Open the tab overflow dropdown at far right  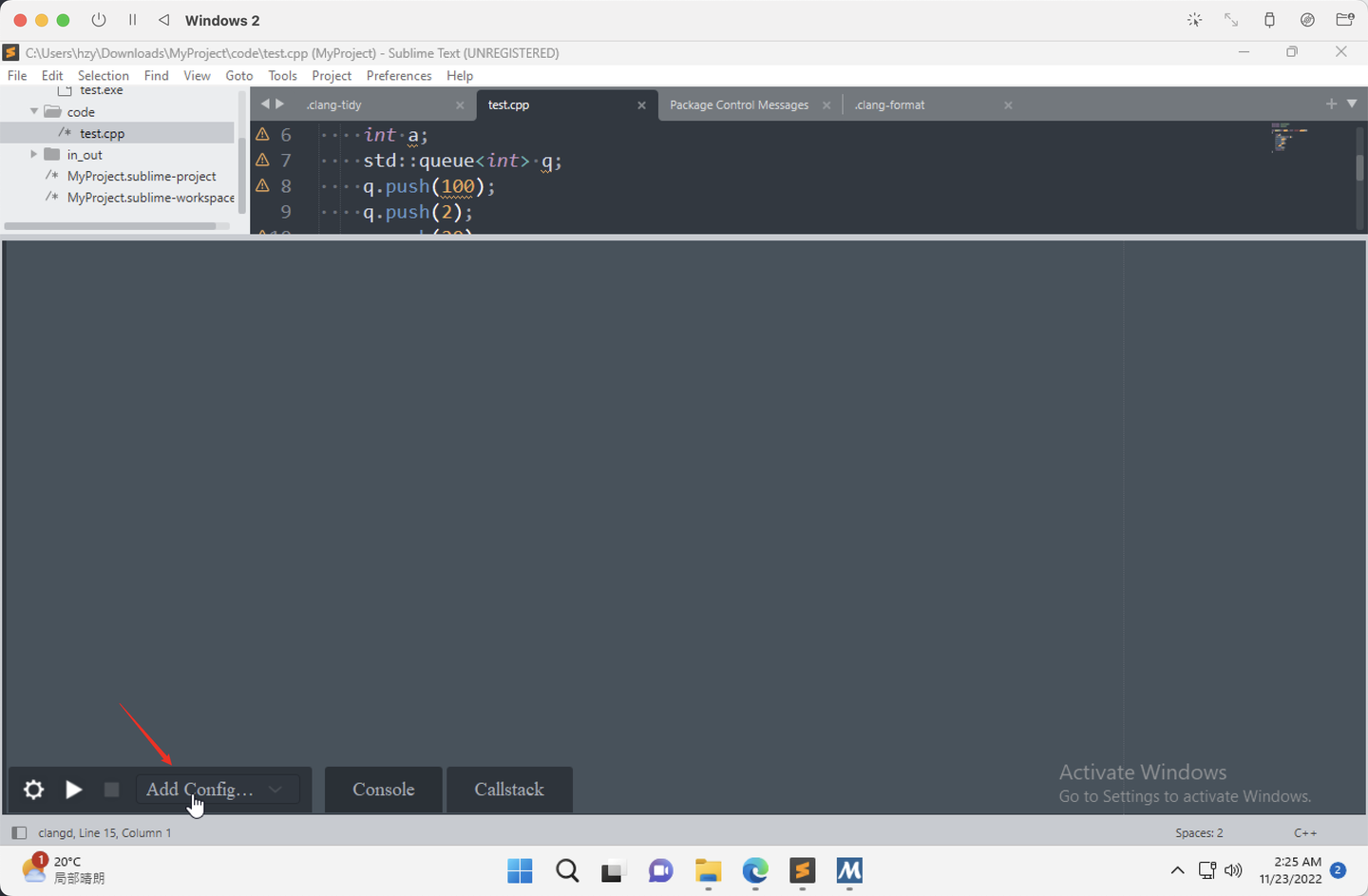[1354, 105]
